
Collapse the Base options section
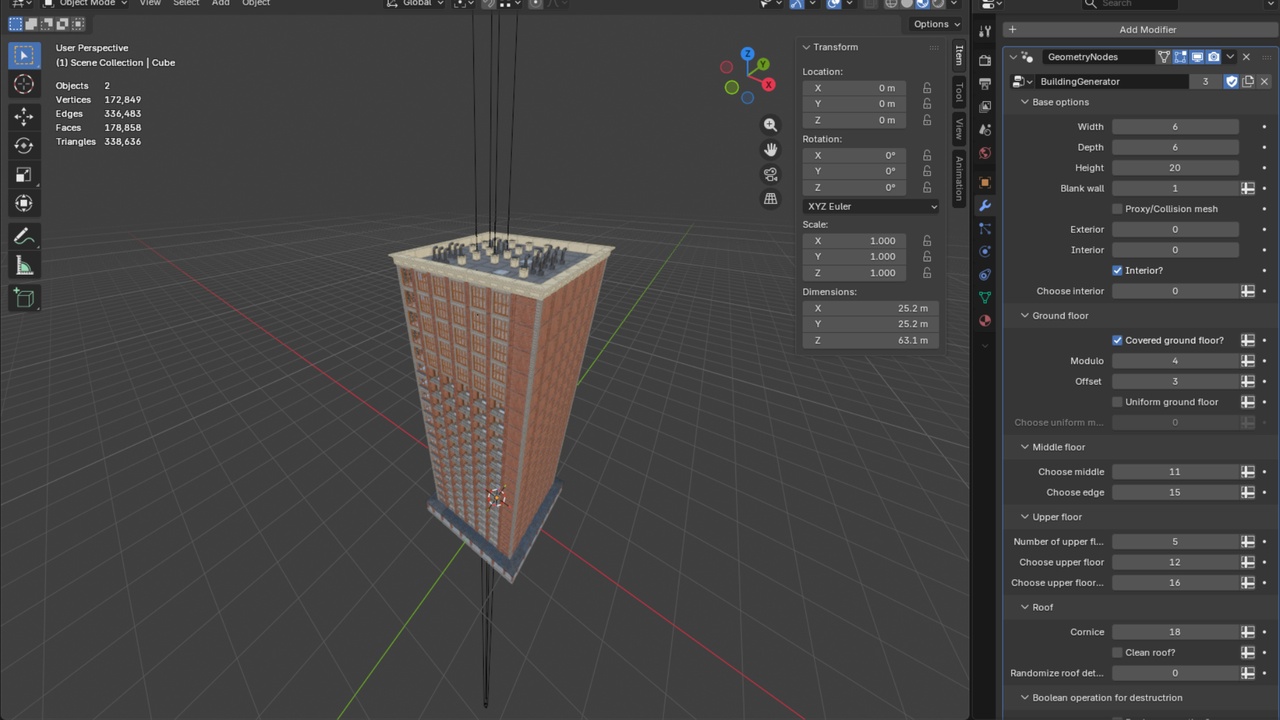coord(1024,102)
